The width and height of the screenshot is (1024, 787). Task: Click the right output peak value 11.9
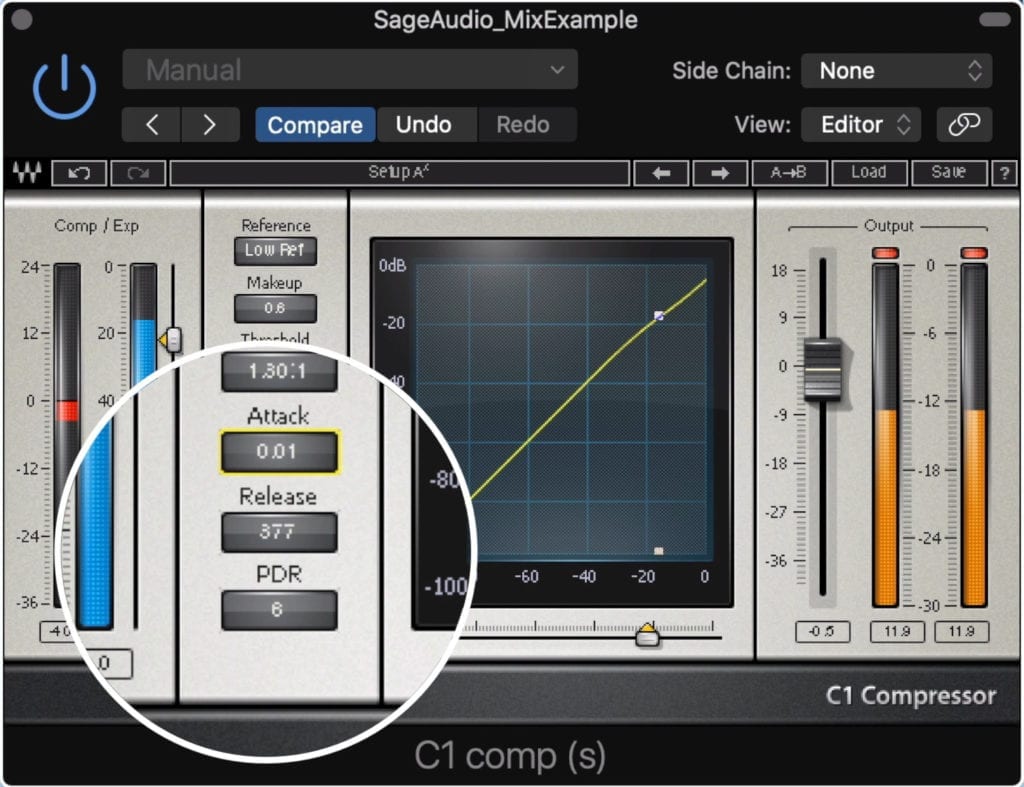pyautogui.click(x=961, y=632)
